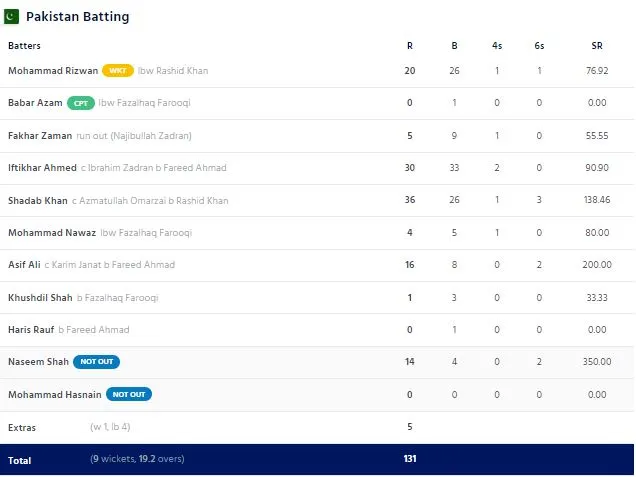Click the CPT badge beside Babar Azam
This screenshot has width=636, height=477.
click(x=81, y=103)
